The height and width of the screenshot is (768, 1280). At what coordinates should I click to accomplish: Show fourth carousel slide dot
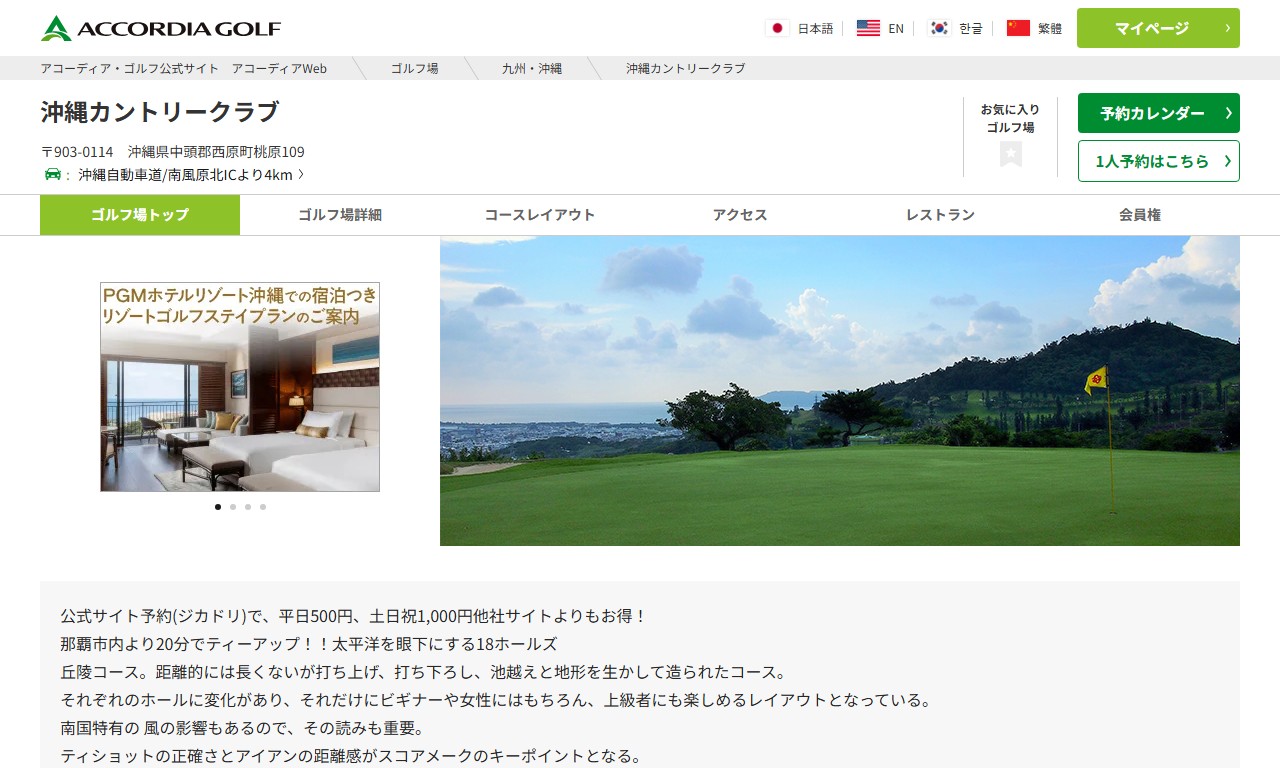(263, 507)
